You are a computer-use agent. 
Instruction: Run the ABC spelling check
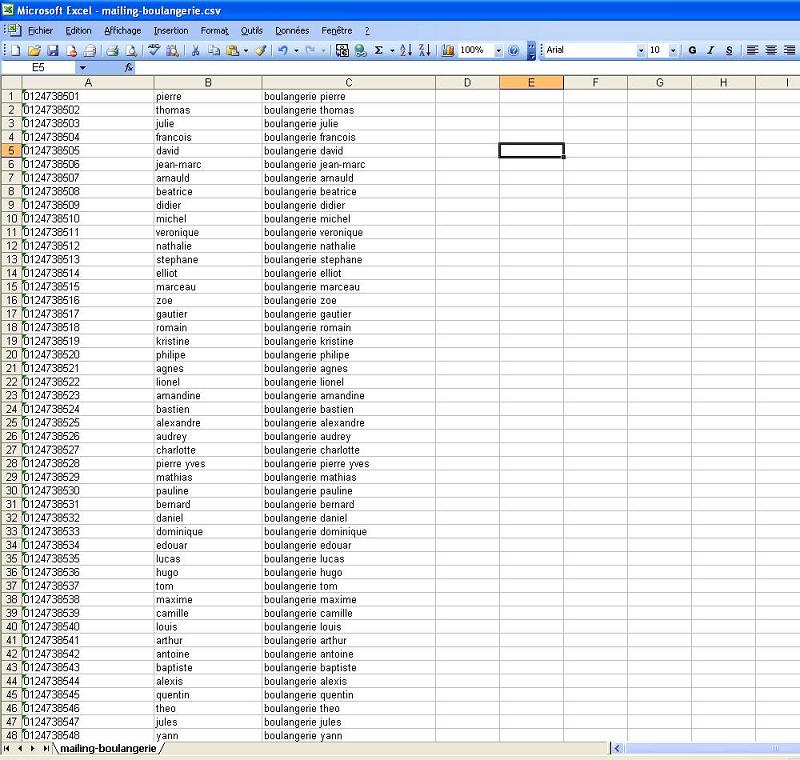154,50
